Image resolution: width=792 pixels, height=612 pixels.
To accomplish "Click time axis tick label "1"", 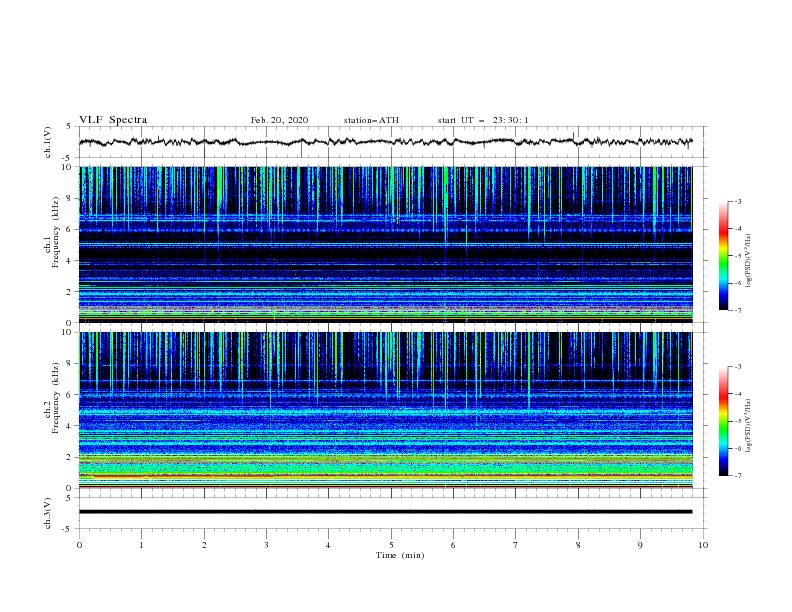I will [x=141, y=545].
